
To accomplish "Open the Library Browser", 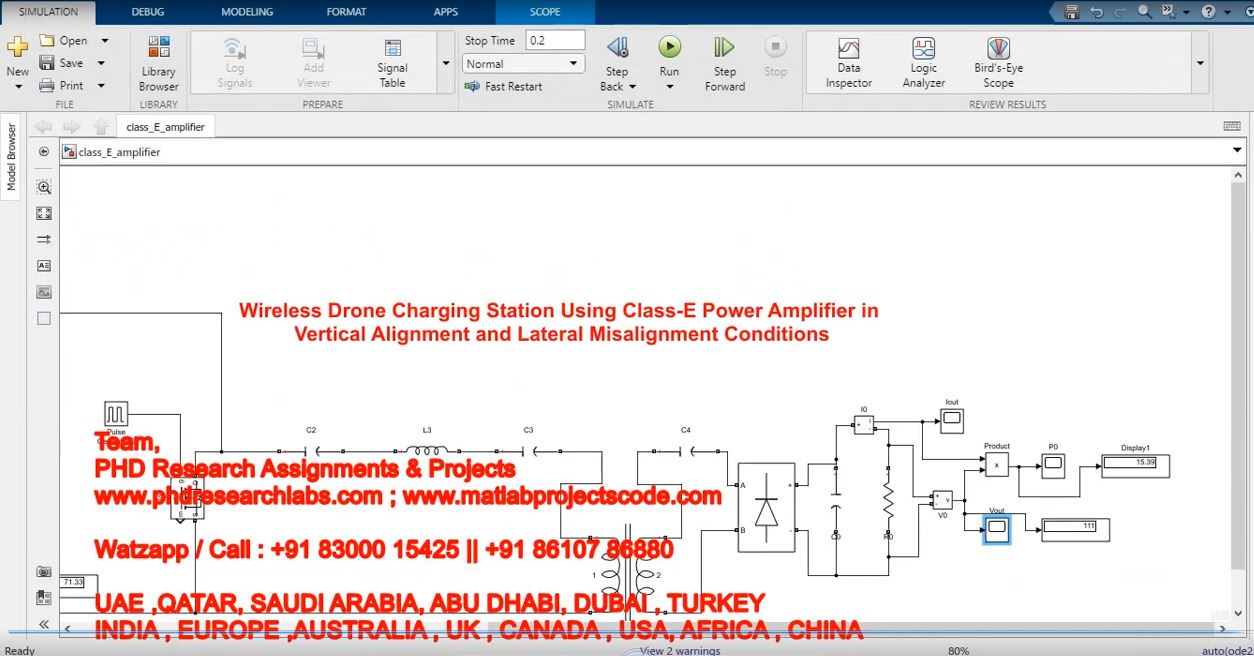I will point(159,64).
